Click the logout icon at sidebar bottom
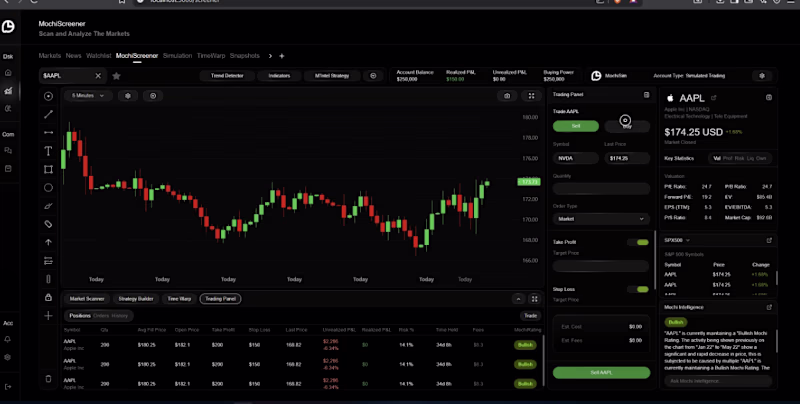 [x=8, y=387]
